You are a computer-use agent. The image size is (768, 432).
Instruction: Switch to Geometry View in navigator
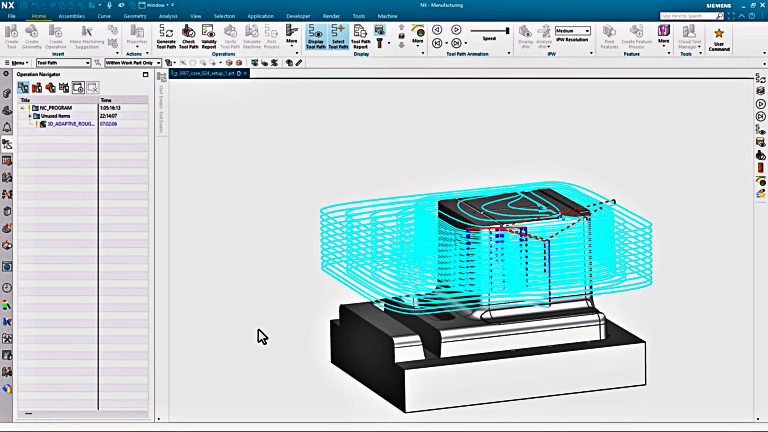(x=50, y=88)
